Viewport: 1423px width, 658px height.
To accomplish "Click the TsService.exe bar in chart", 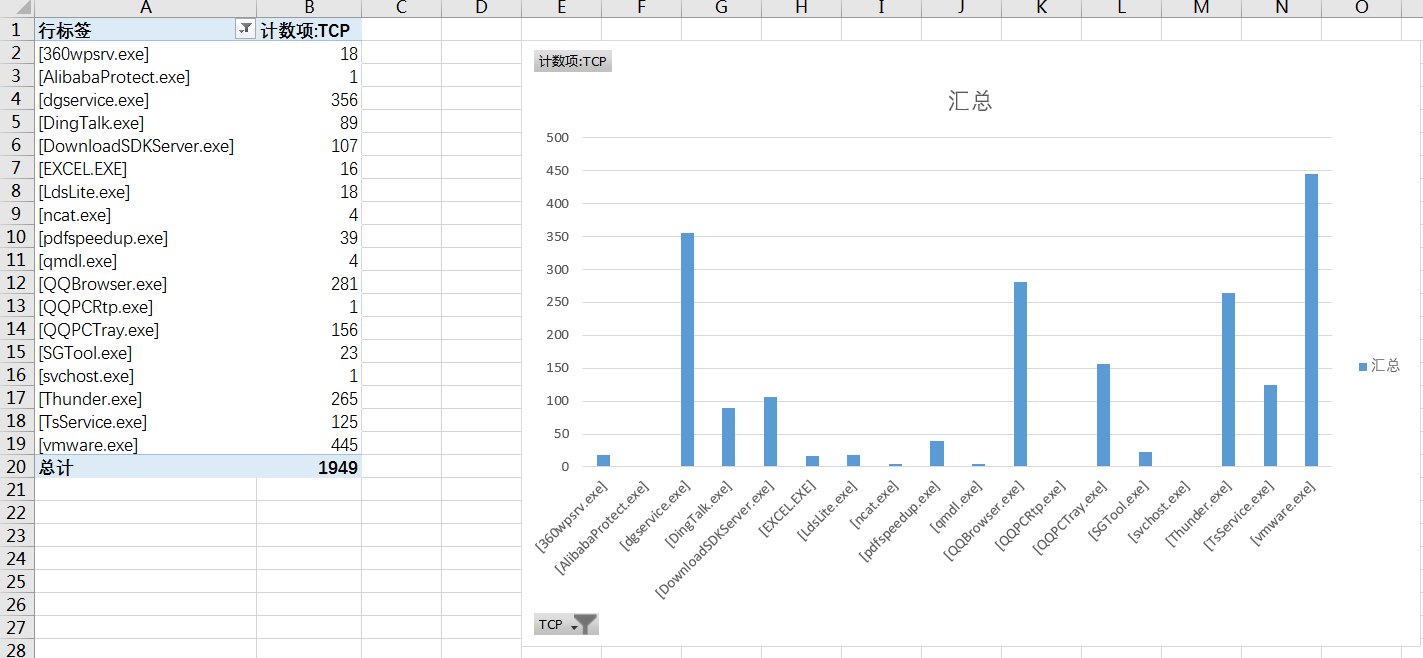I will [x=1270, y=425].
